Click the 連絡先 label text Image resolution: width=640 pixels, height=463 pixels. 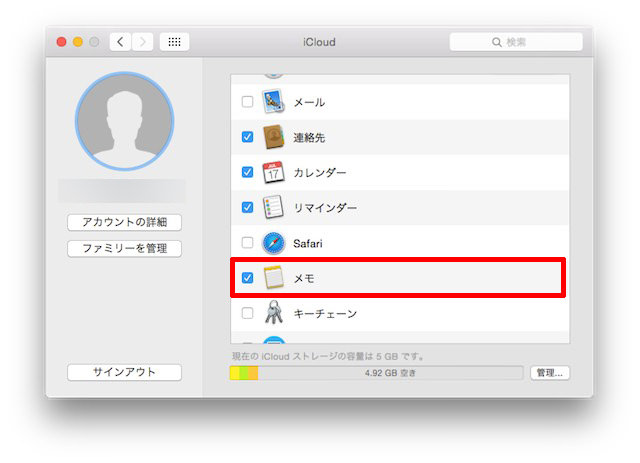(x=309, y=138)
